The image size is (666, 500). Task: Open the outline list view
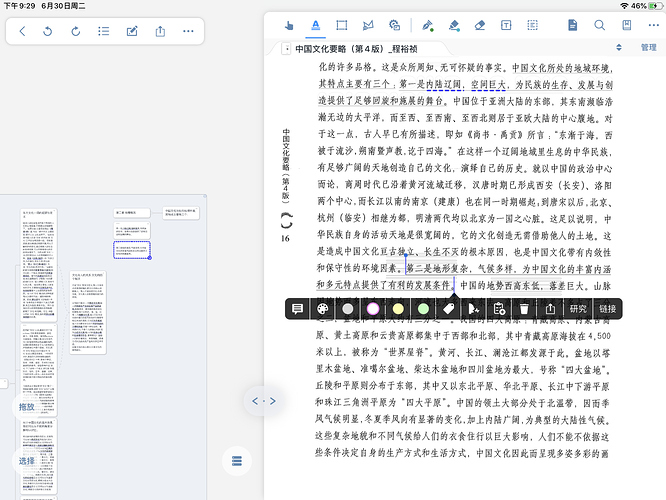point(104,31)
